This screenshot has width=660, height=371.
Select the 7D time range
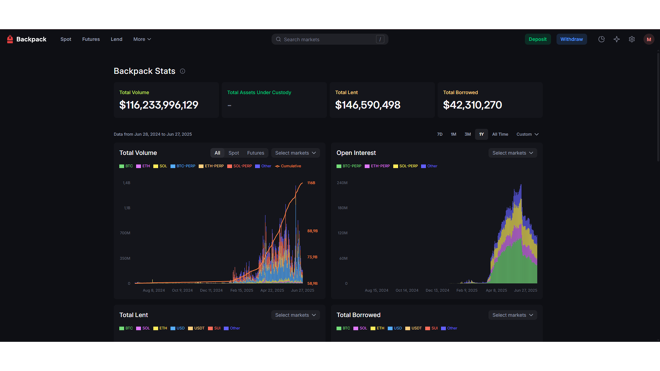coord(439,134)
